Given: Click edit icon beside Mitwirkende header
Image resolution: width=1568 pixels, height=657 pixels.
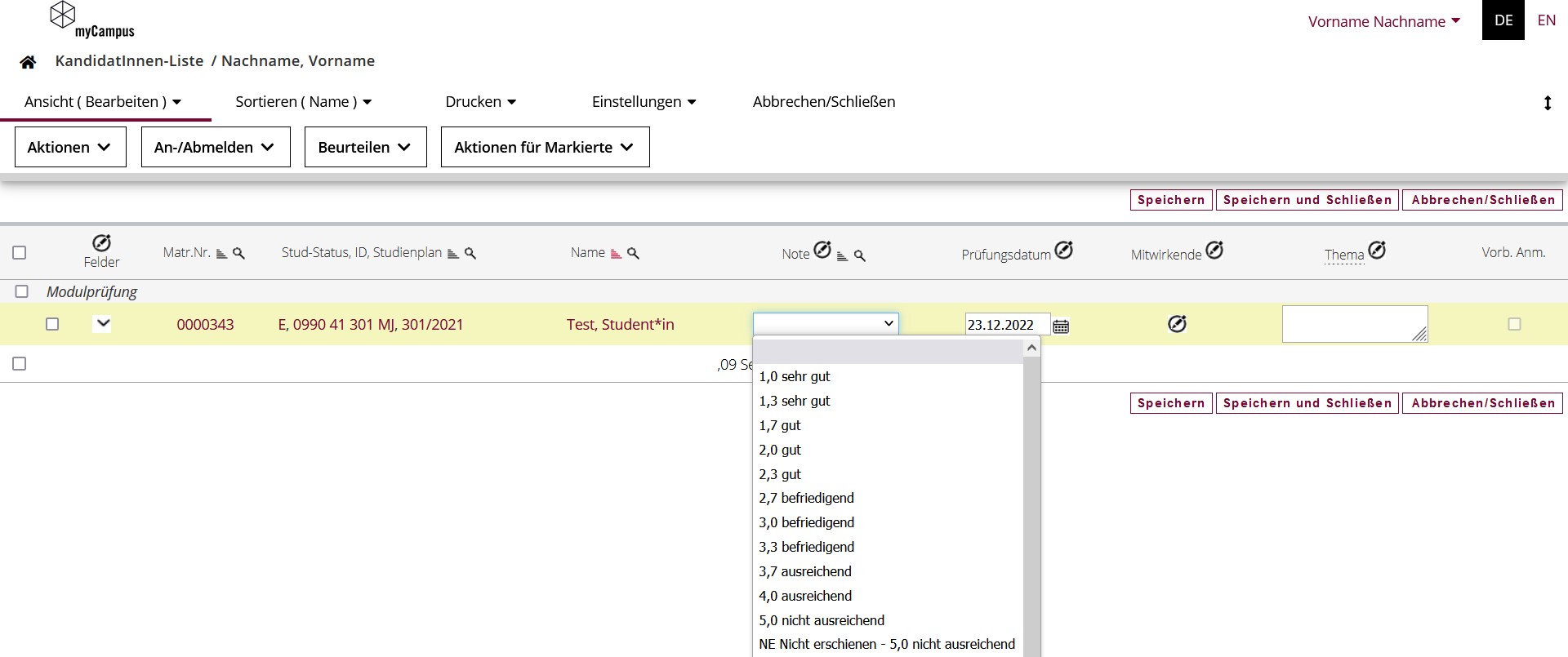Looking at the screenshot, I should click(1214, 250).
